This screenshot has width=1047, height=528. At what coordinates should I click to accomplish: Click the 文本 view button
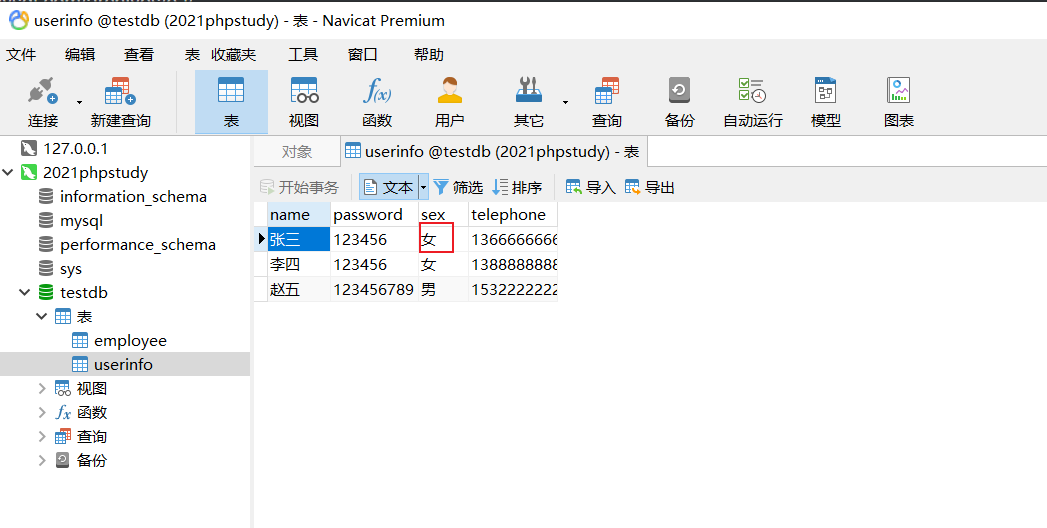(389, 188)
